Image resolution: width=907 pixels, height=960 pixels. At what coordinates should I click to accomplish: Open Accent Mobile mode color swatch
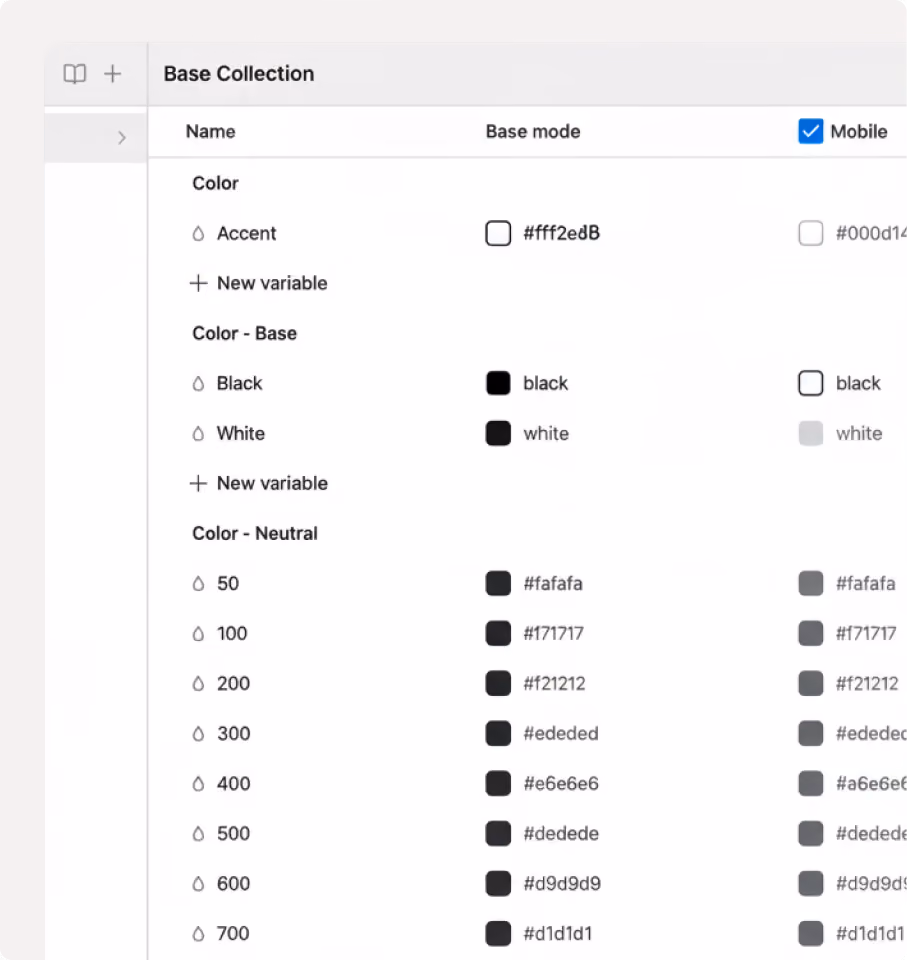point(810,233)
